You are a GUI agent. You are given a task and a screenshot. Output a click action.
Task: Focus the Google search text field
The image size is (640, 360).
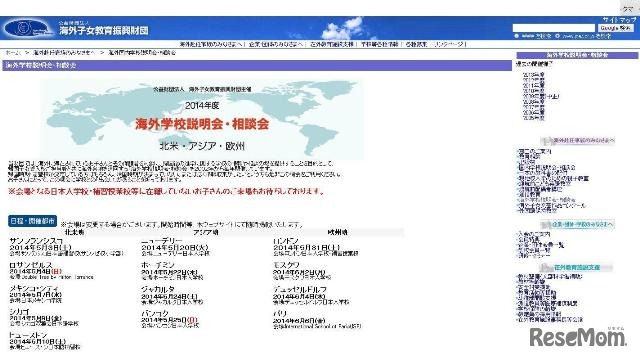[x=554, y=28]
